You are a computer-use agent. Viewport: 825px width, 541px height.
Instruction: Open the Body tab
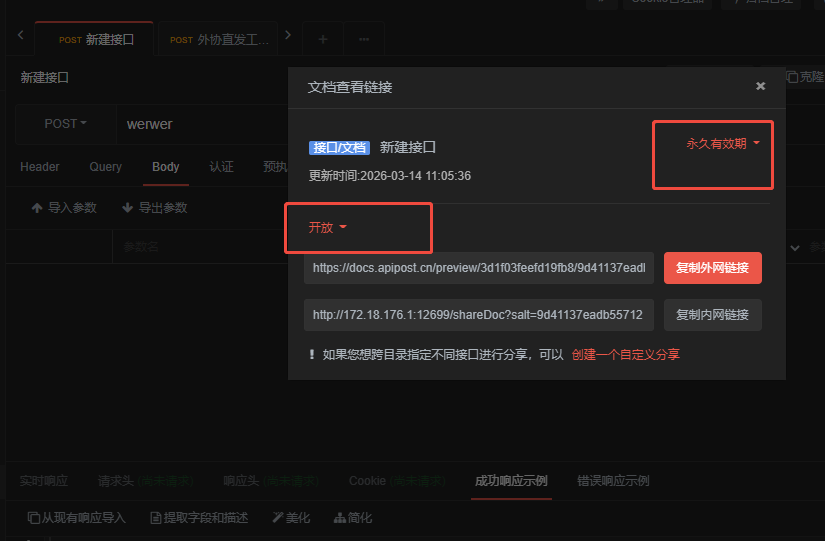(x=166, y=167)
